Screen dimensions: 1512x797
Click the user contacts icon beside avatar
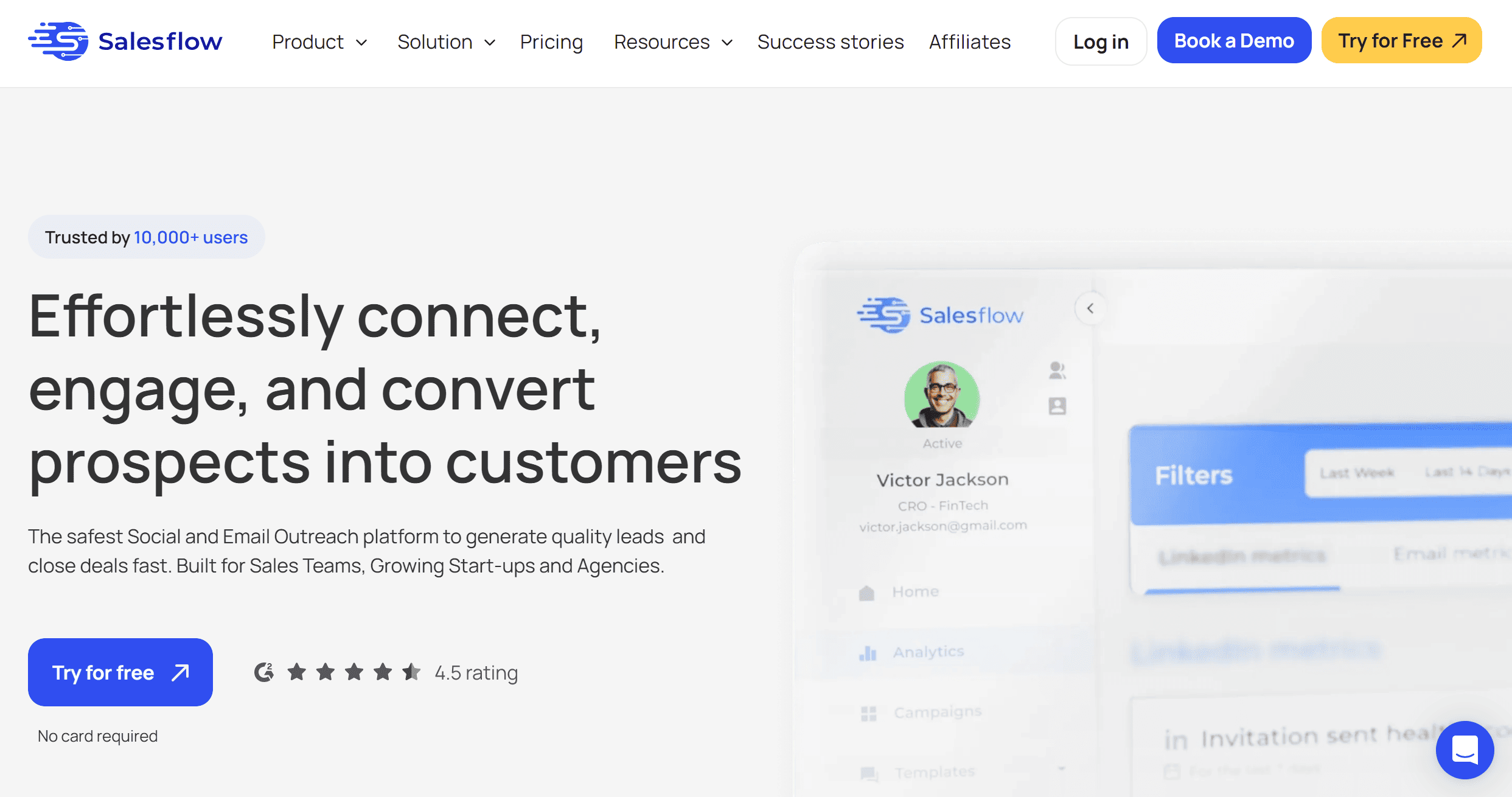pyautogui.click(x=1057, y=370)
